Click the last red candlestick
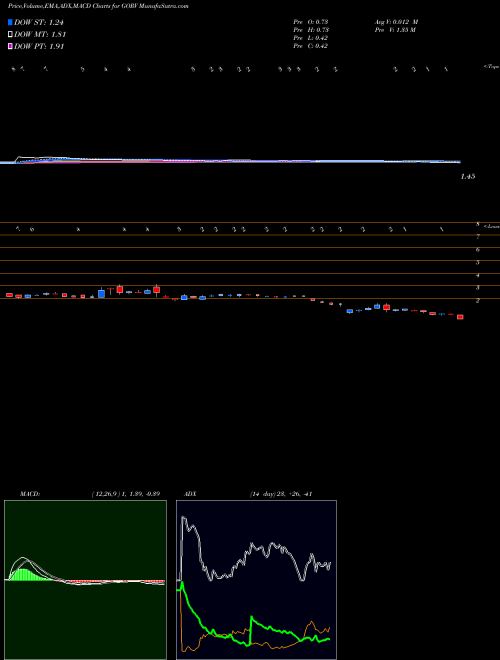Screen dimensions: 500x660 pyautogui.click(x=460, y=317)
